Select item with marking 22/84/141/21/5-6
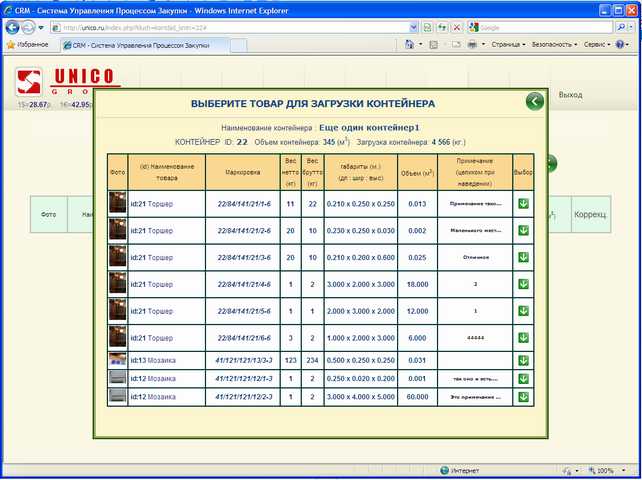 [523, 311]
